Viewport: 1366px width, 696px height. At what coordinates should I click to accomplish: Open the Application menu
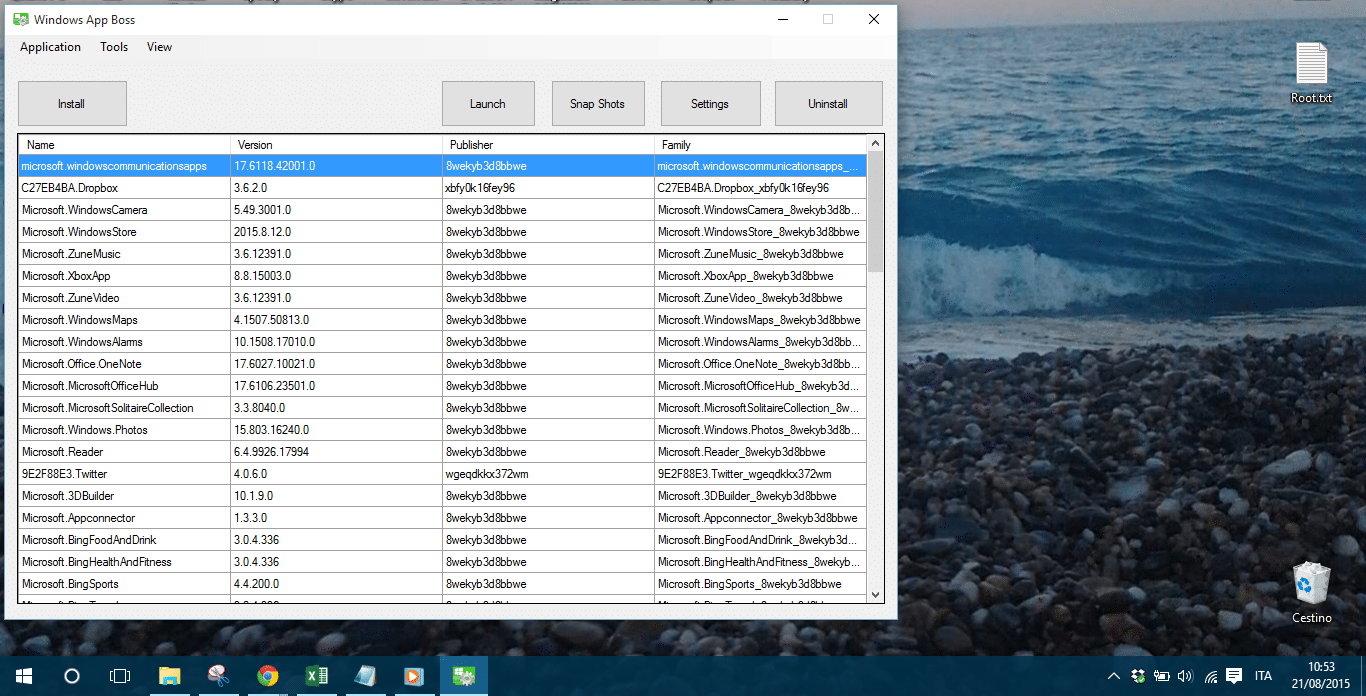click(x=49, y=46)
